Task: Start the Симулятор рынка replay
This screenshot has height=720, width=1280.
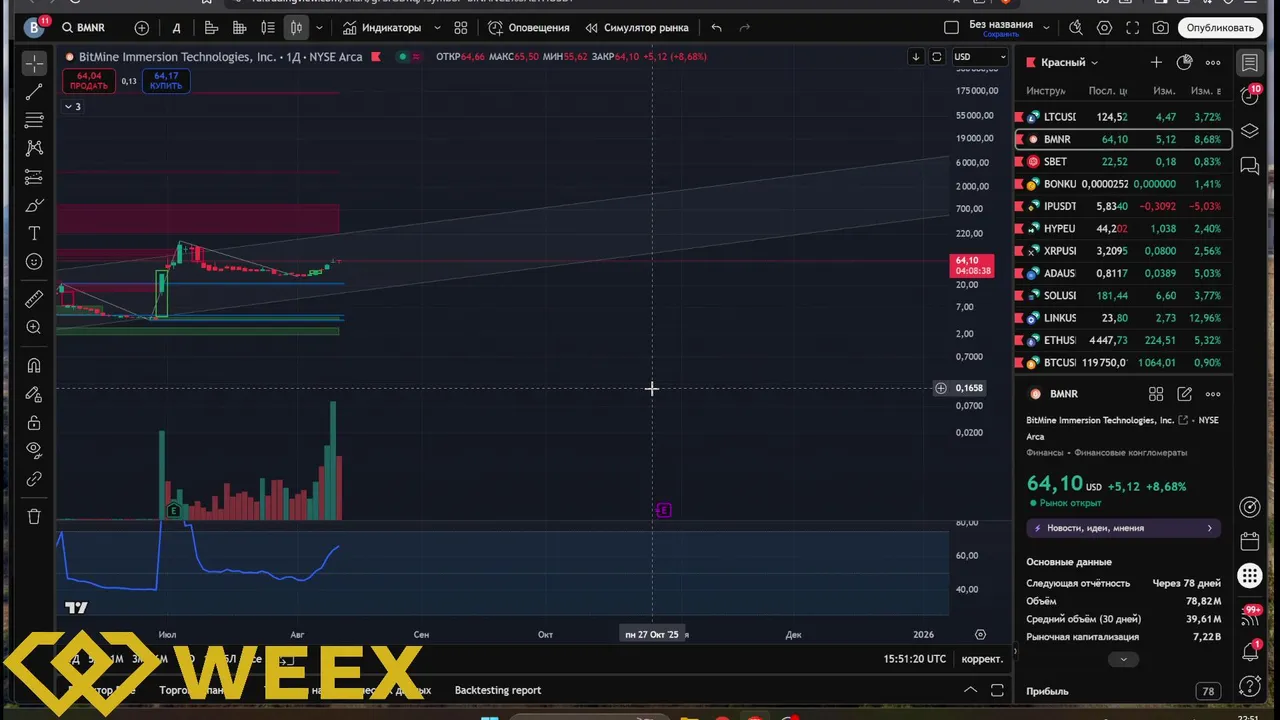Action: [637, 28]
